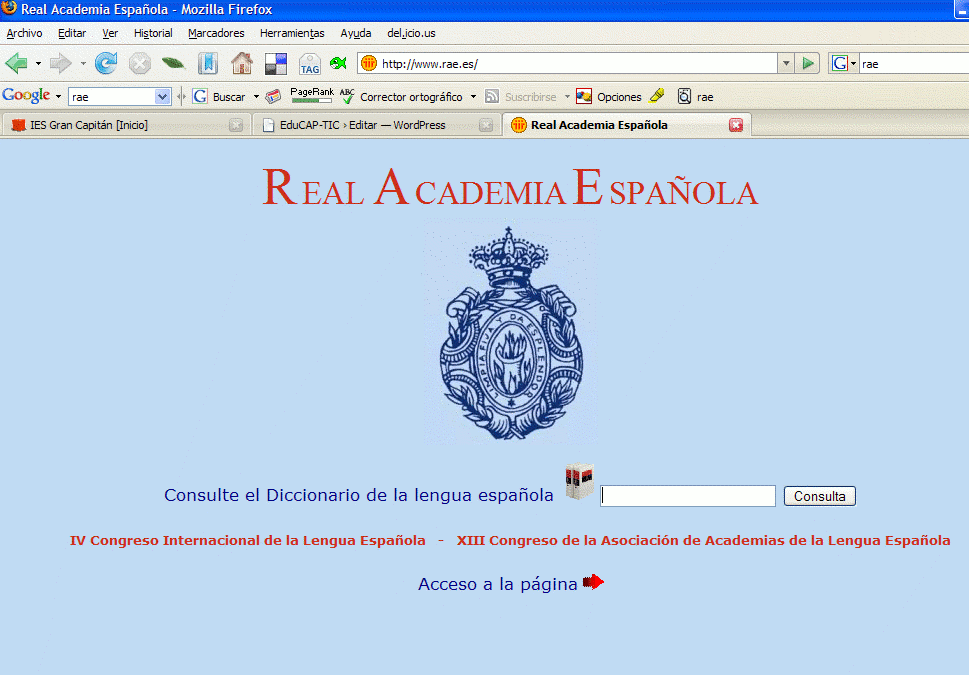The height and width of the screenshot is (675, 969).
Task: Open the Buscar options dropdown arrow
Action: [256, 96]
